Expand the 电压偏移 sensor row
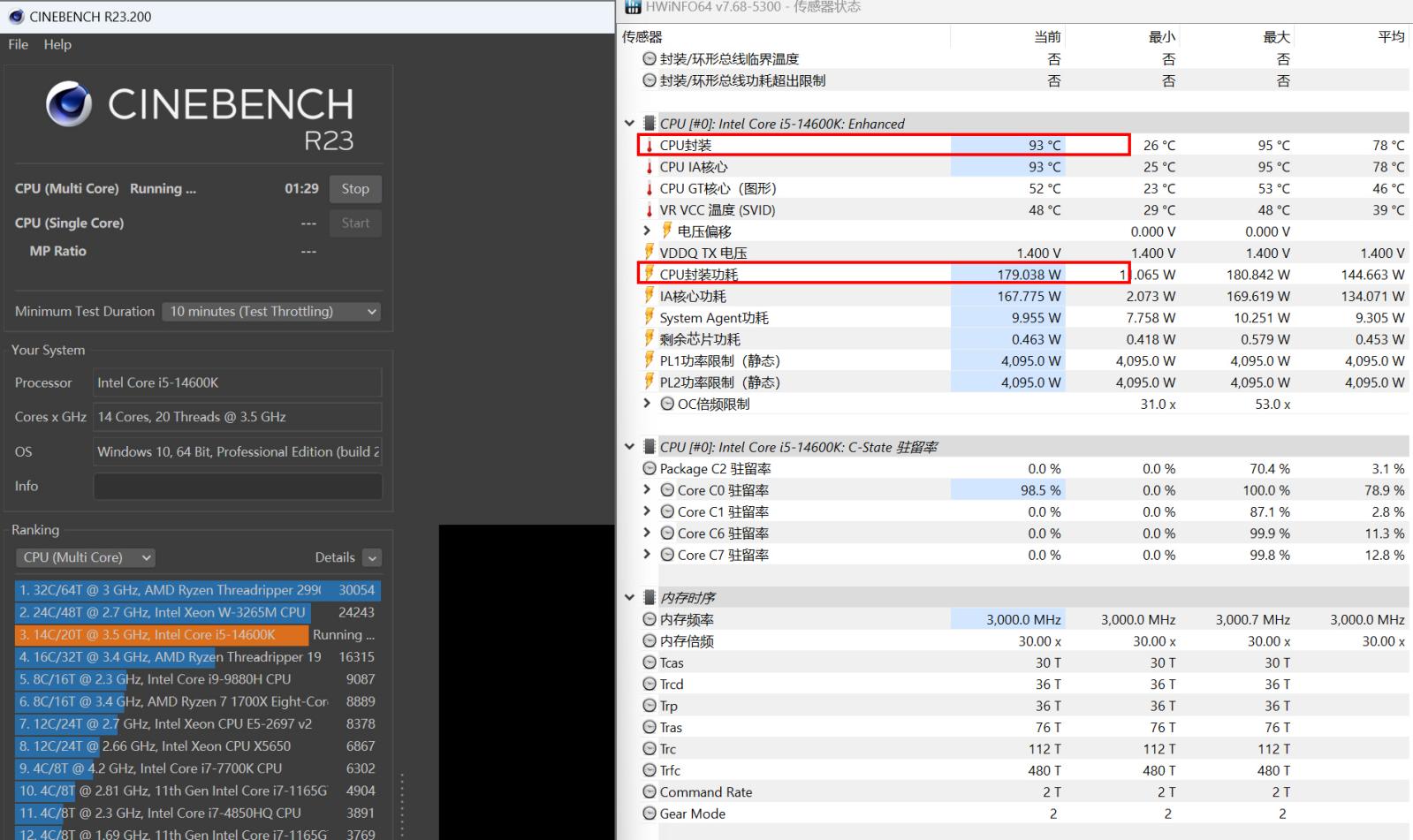This screenshot has width=1413, height=840. click(647, 231)
